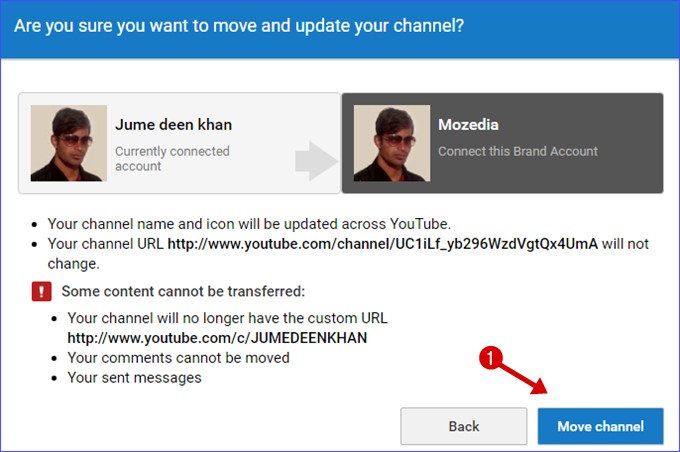Viewport: 680px width, 452px height.
Task: Confirm with the Move channel button
Action: pos(600,426)
